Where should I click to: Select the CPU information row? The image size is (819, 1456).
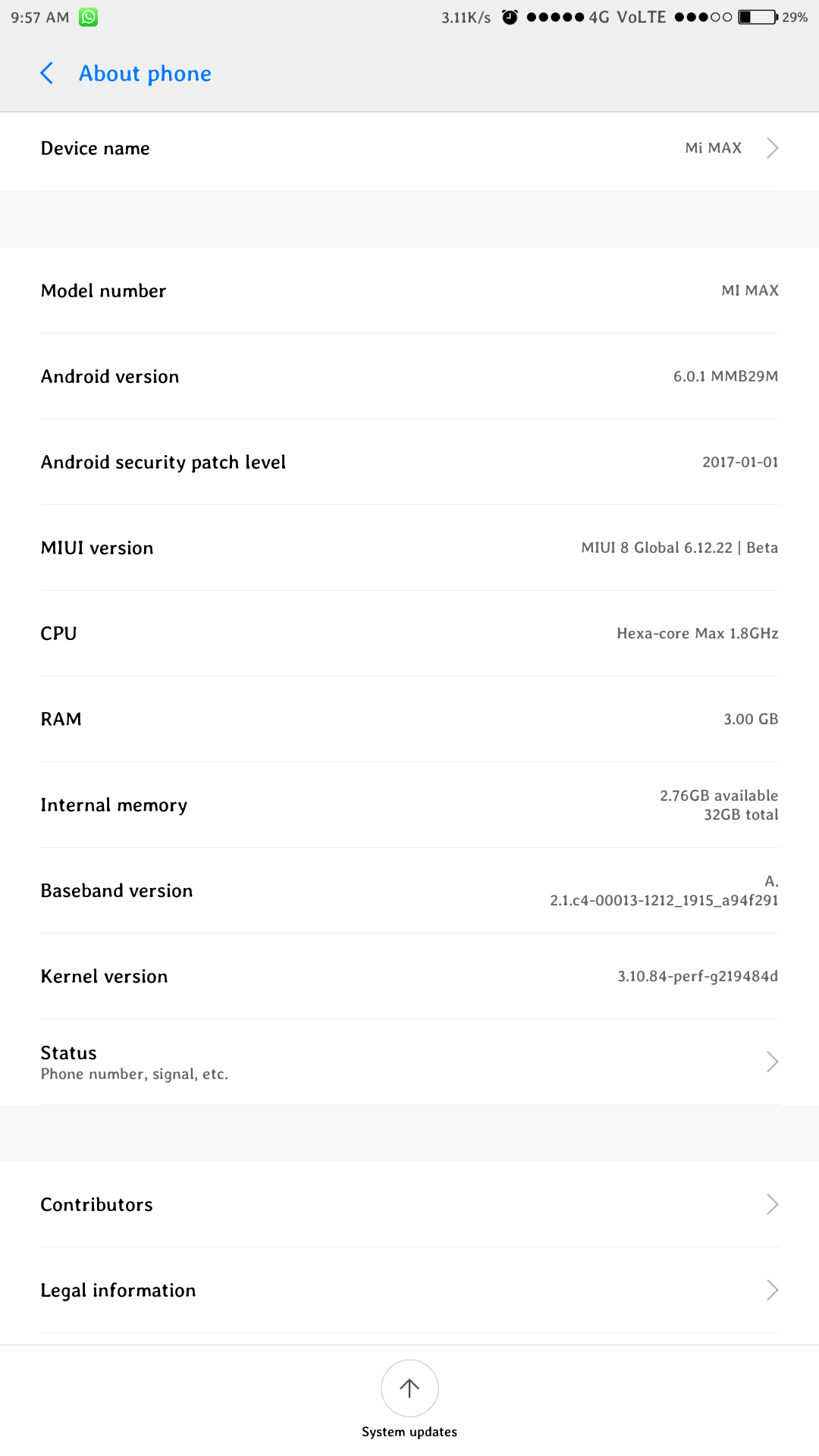(409, 633)
